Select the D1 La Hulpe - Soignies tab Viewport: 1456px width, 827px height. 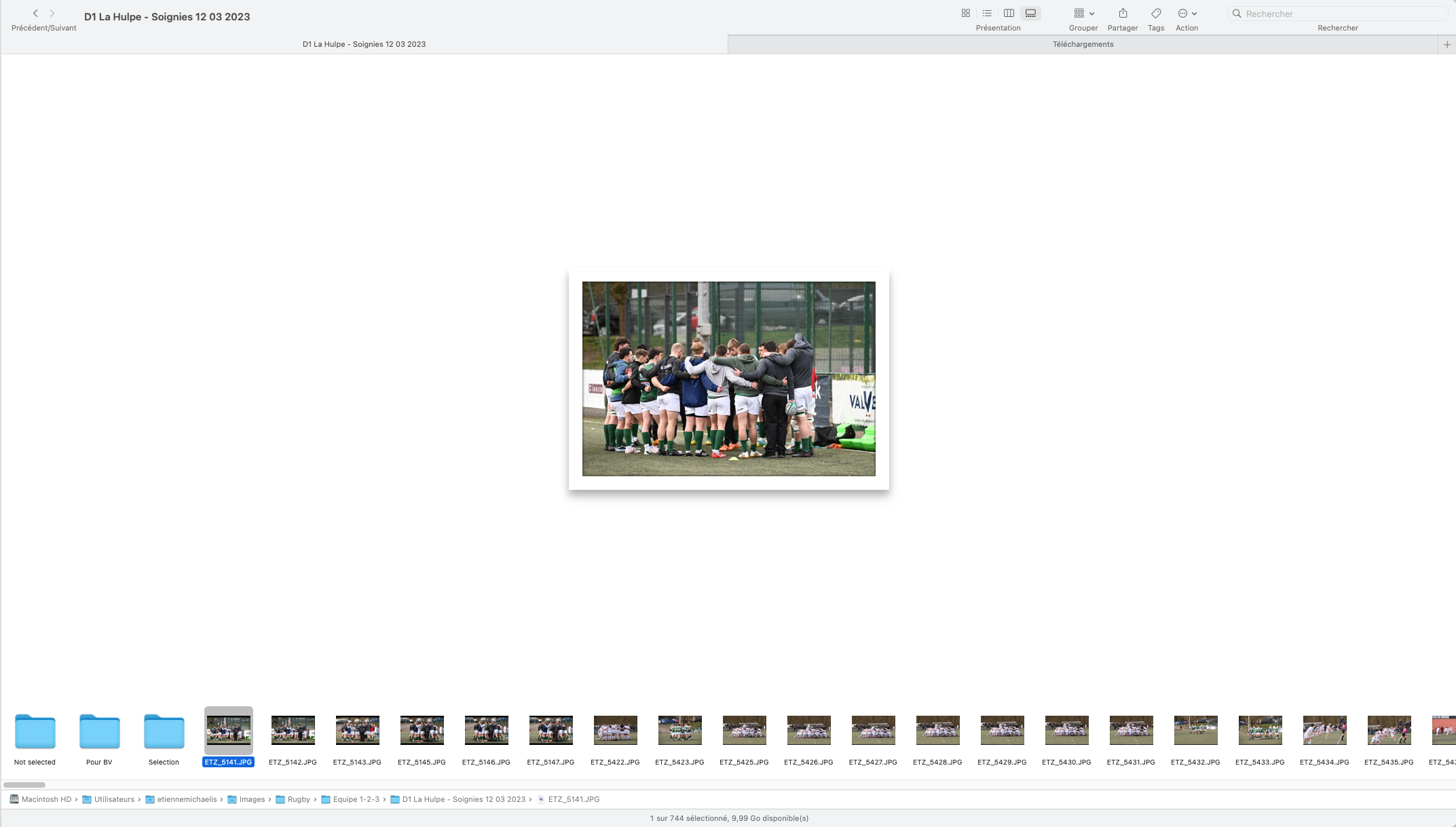click(364, 45)
